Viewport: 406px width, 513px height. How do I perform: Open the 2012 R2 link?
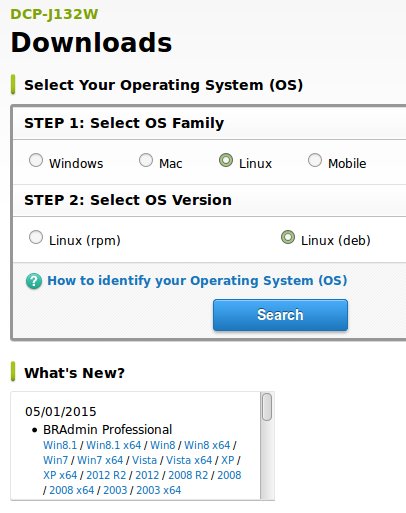106,475
